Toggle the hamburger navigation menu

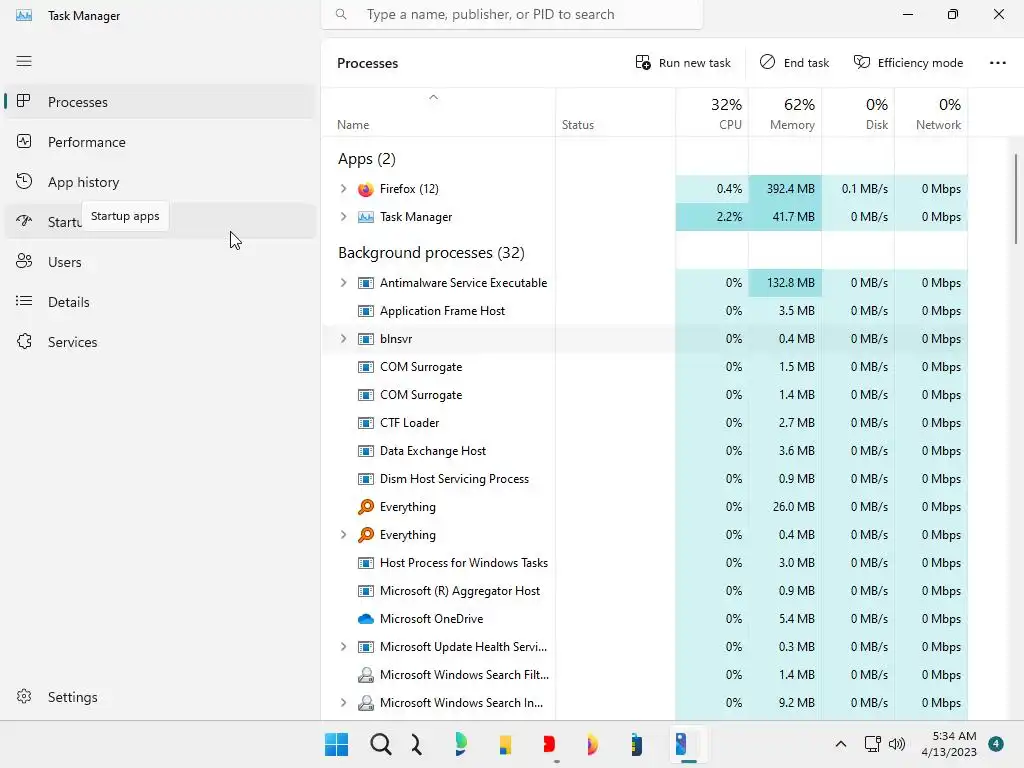pos(24,61)
